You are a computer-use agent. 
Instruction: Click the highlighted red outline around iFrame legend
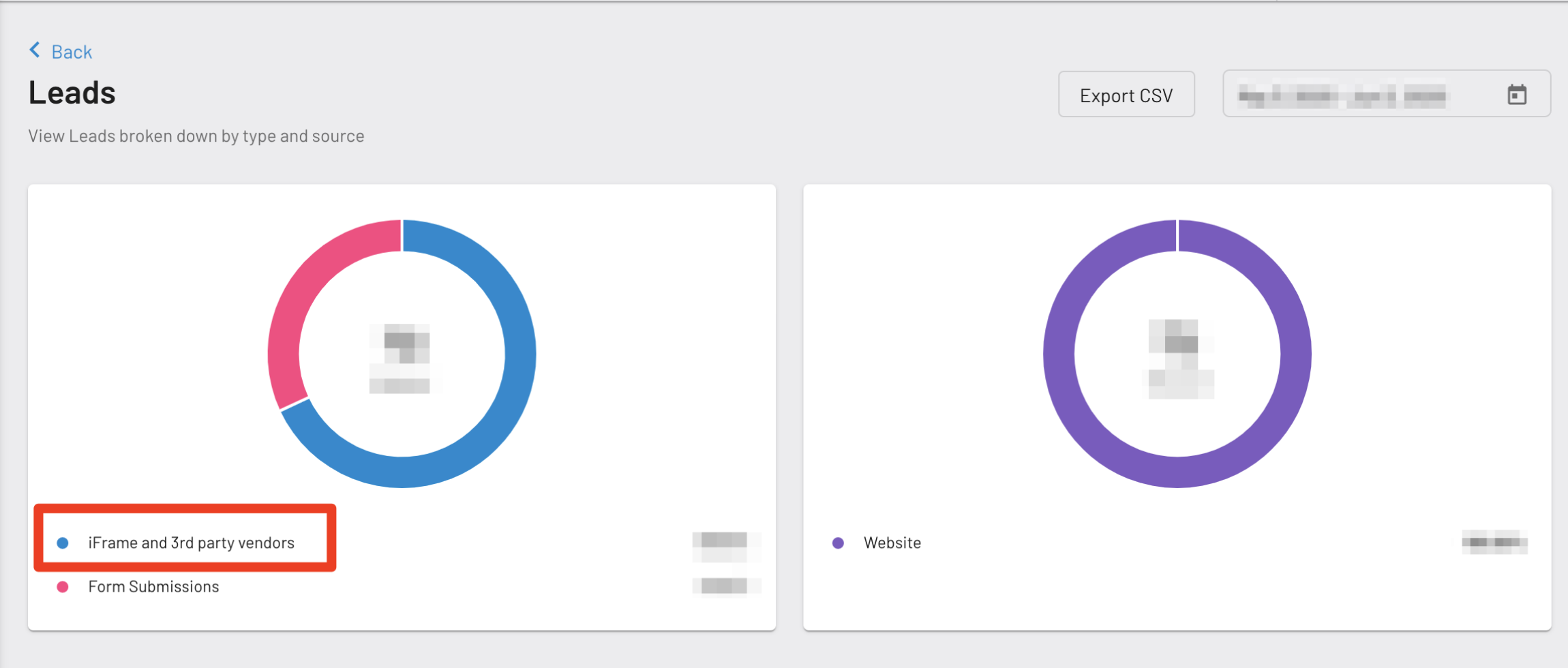pyautogui.click(x=185, y=539)
